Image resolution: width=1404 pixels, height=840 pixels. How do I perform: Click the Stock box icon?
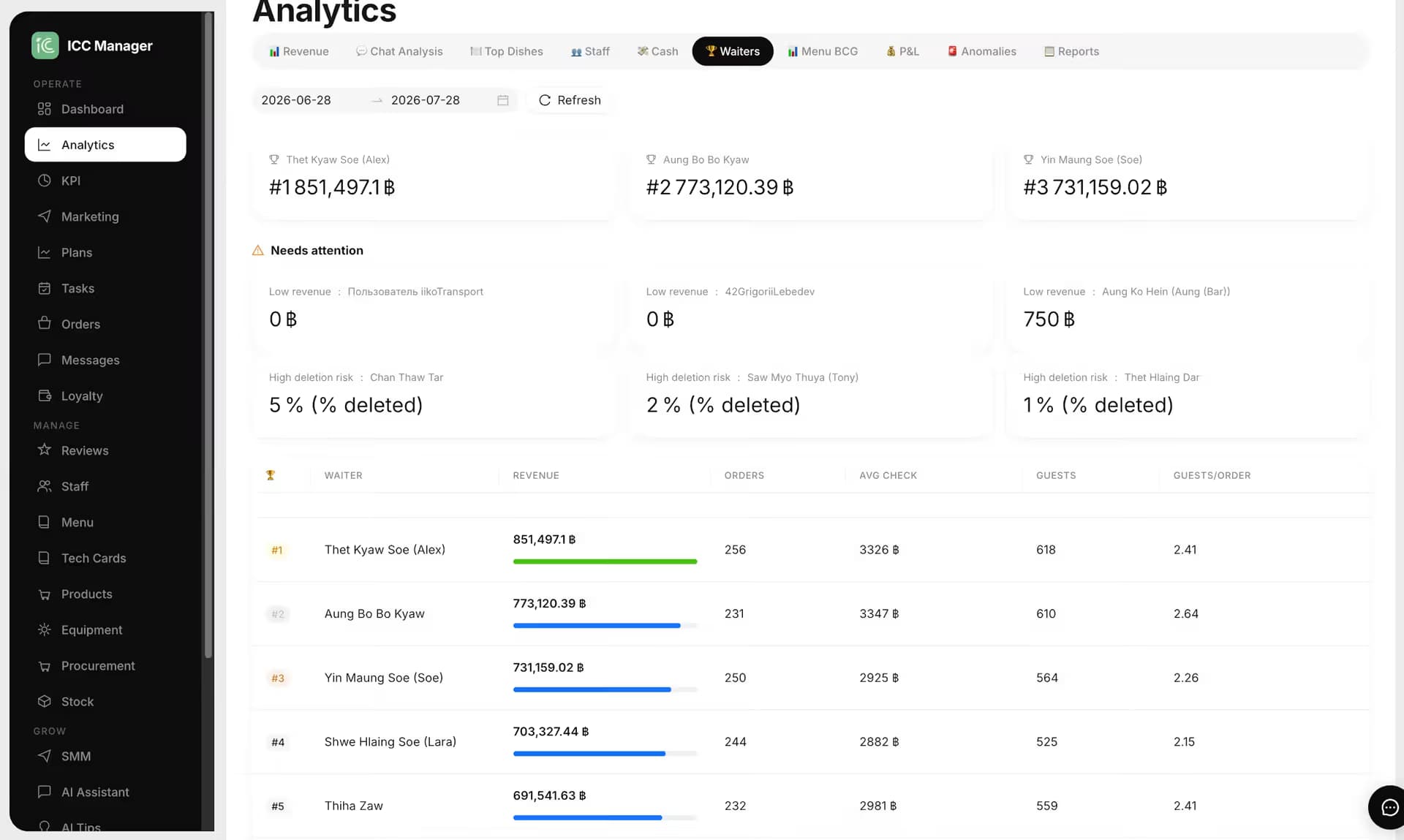pyautogui.click(x=45, y=701)
